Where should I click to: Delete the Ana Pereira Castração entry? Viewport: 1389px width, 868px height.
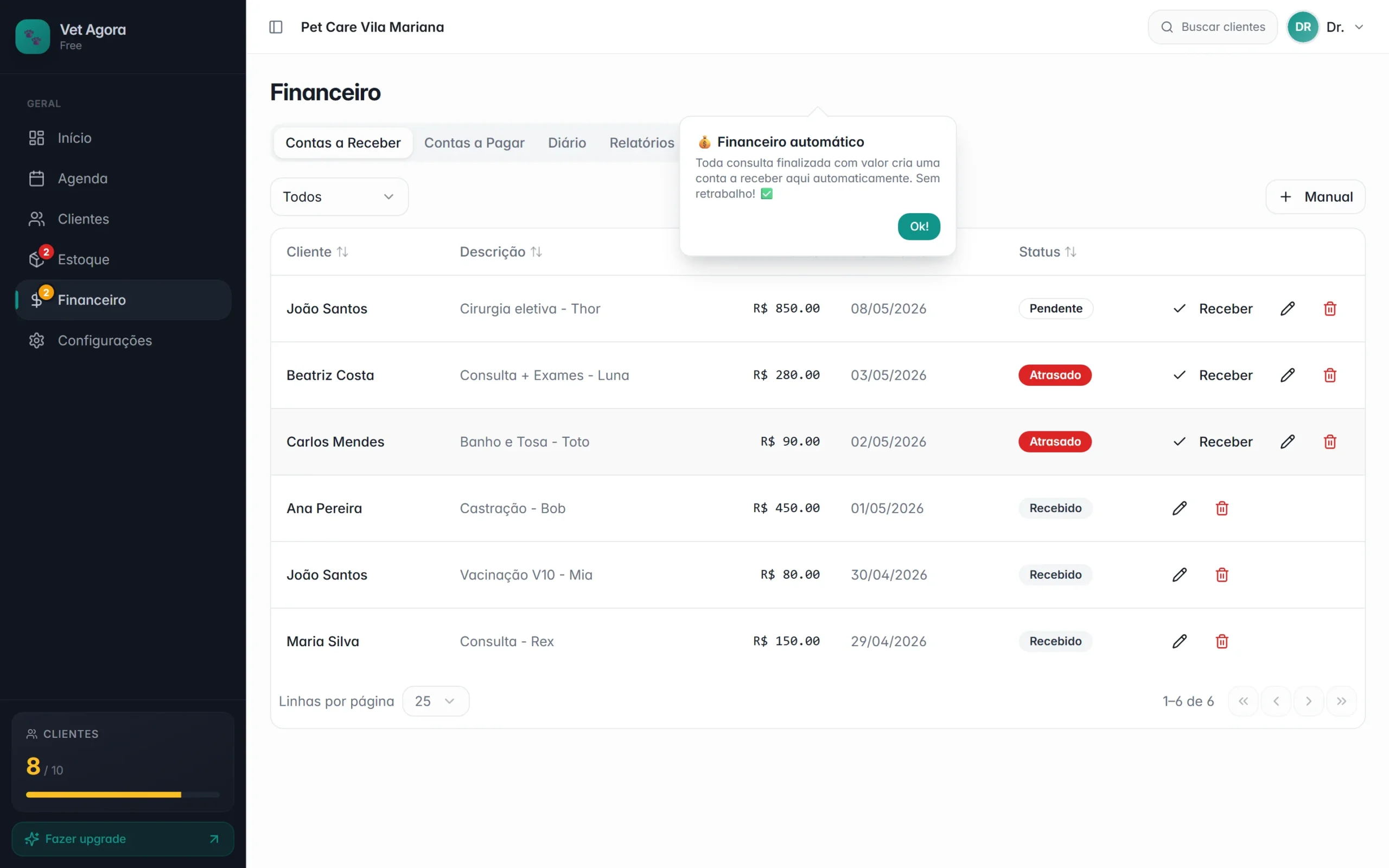[x=1222, y=509]
